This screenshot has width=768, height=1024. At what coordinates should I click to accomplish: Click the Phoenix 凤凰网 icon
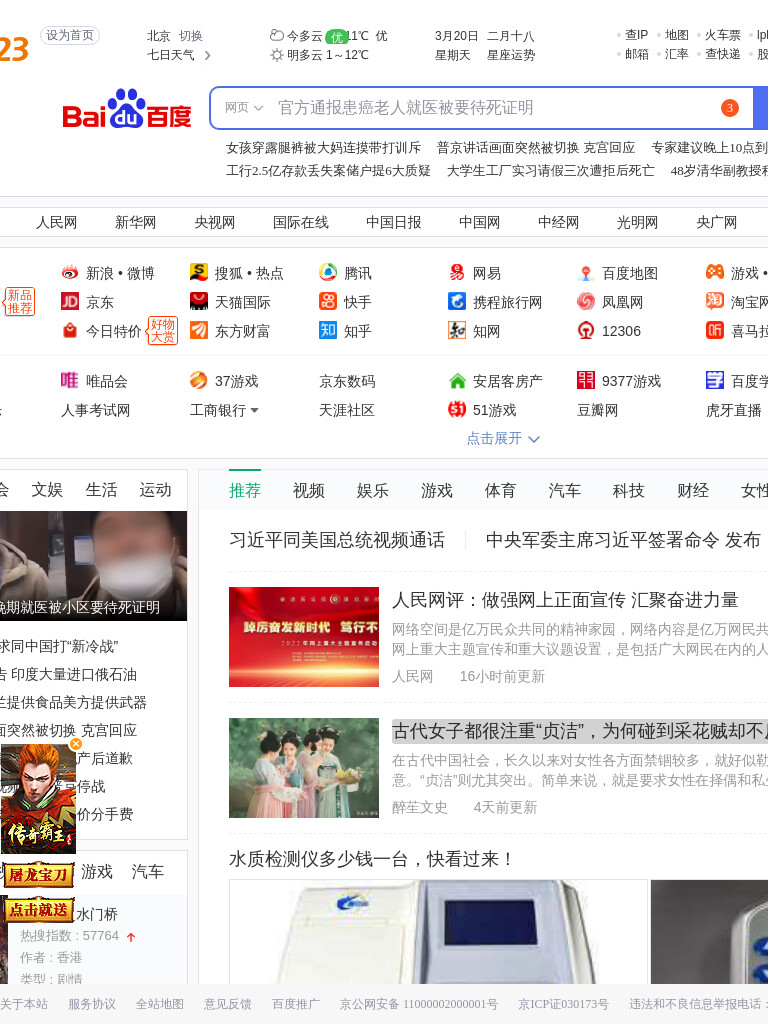[586, 302]
